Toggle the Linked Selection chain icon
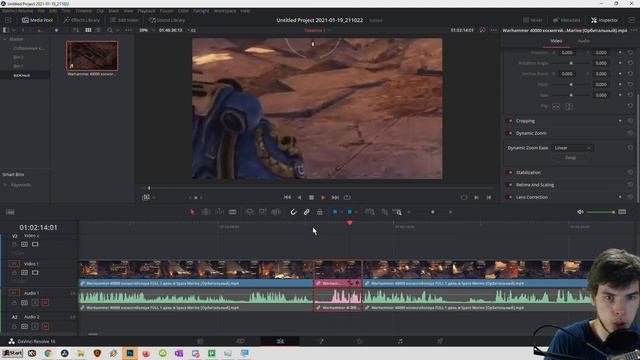Viewport: 640px width, 360px height. [x=307, y=212]
